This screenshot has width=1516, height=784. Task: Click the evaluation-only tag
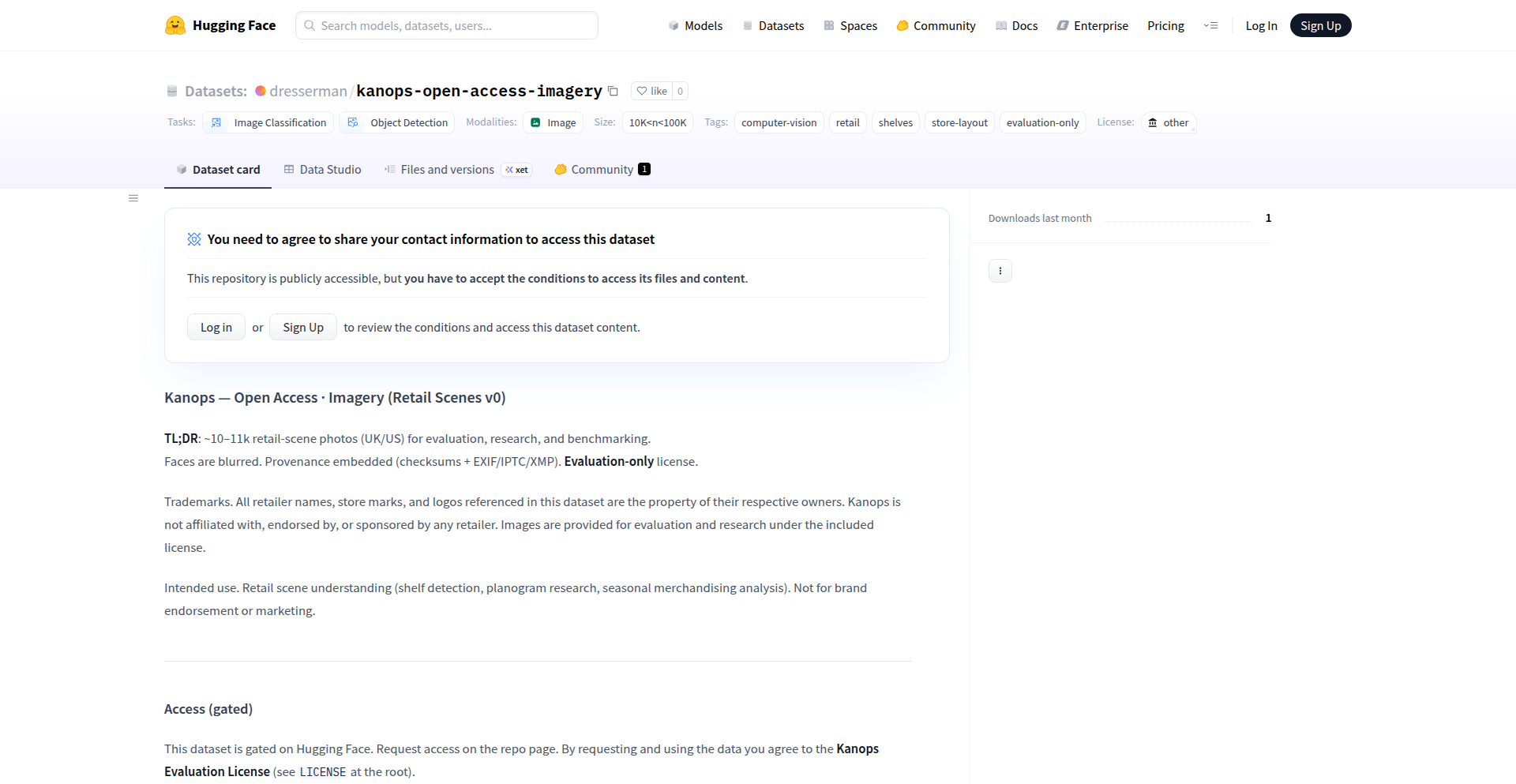click(1042, 122)
